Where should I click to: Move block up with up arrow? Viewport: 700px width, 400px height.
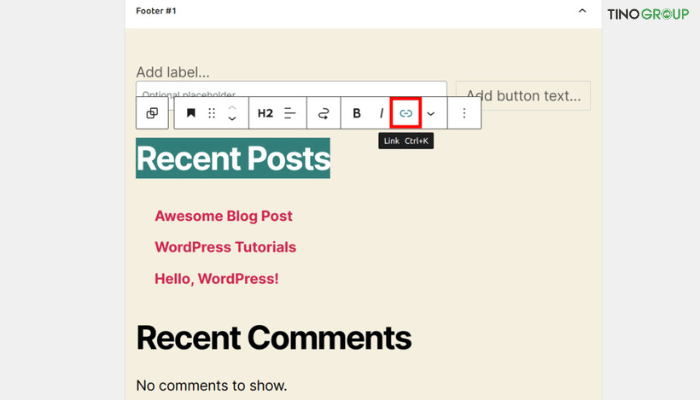pos(232,108)
